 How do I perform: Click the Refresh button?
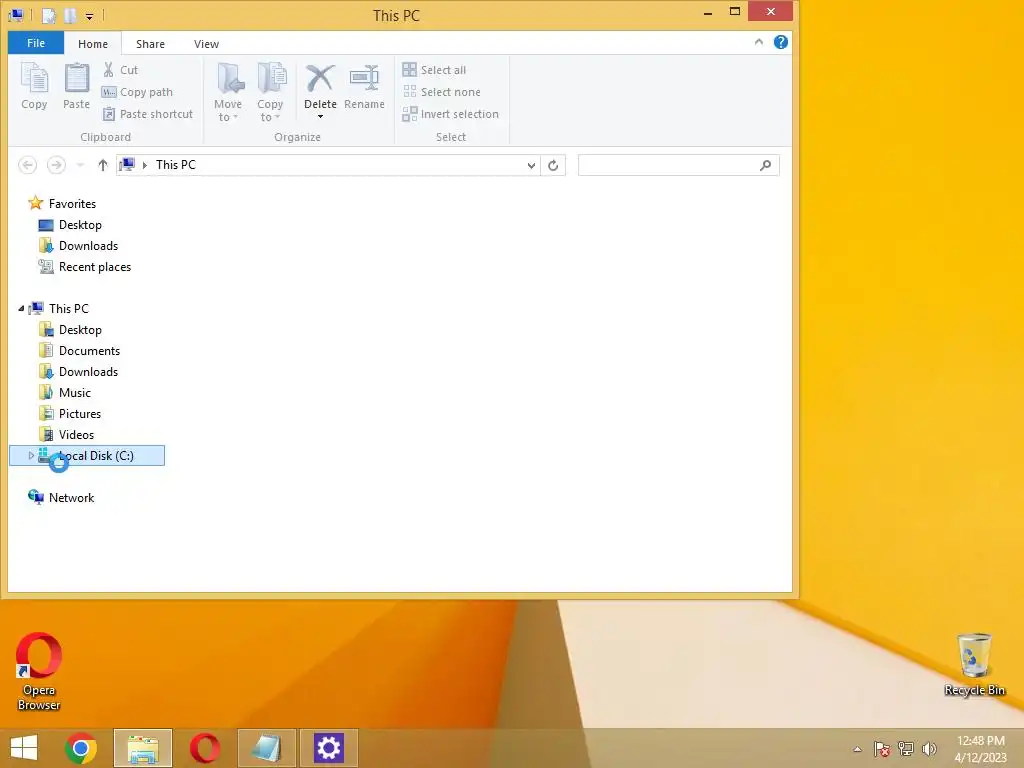click(x=553, y=165)
